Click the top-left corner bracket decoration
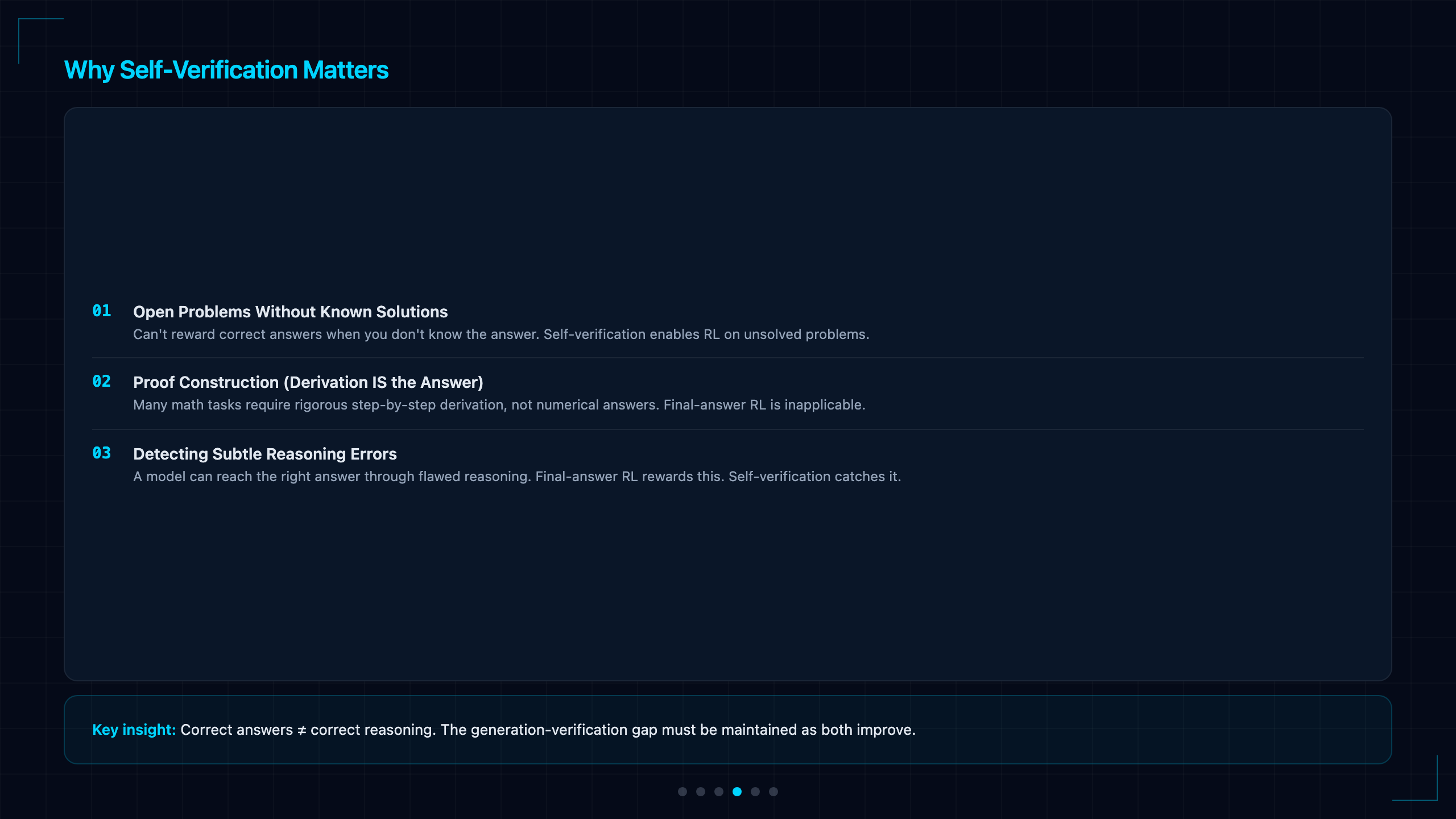 [40, 40]
